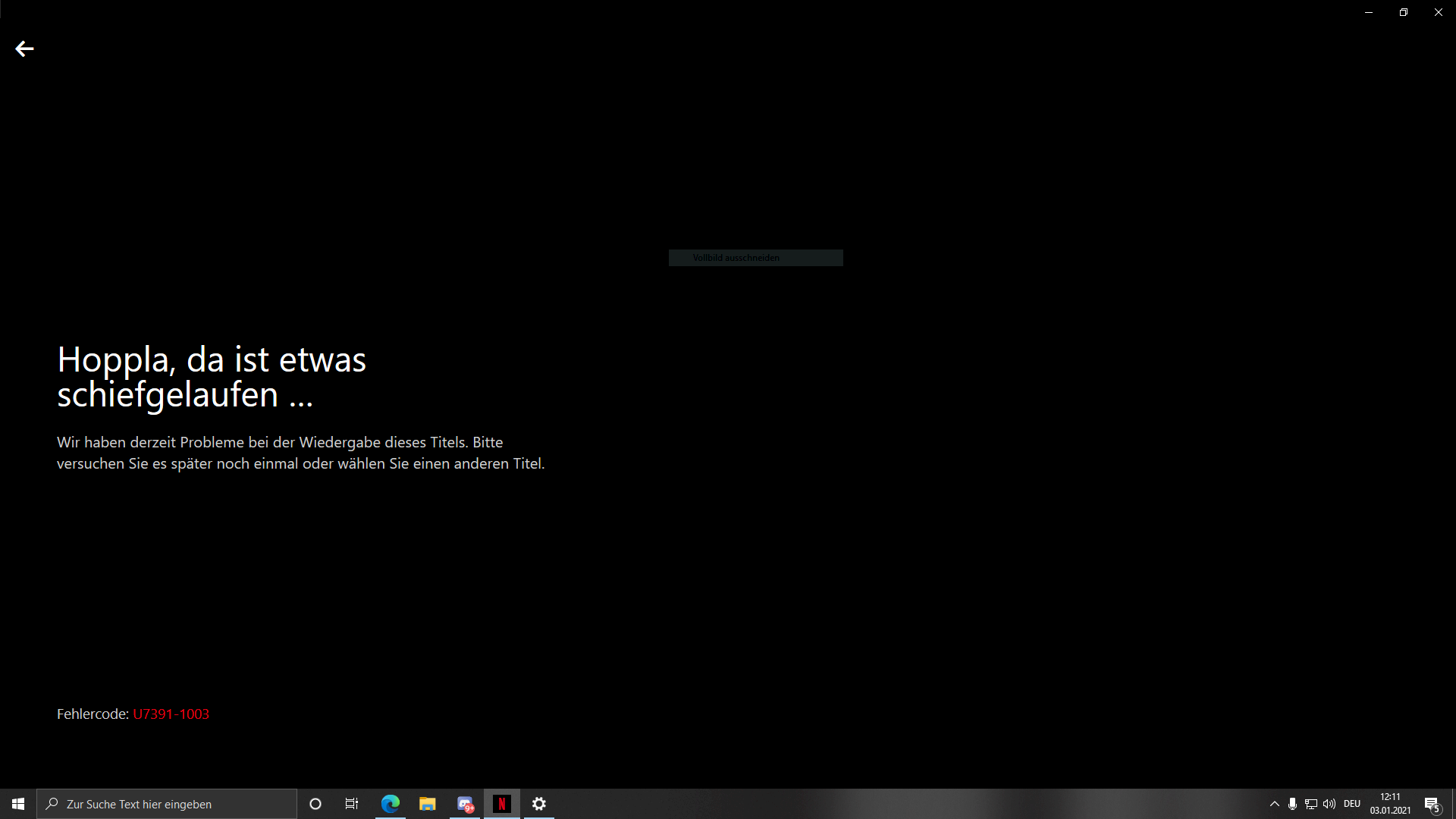The height and width of the screenshot is (819, 1456).
Task: Open the taskbar app with the 9+ badge
Action: [465, 804]
